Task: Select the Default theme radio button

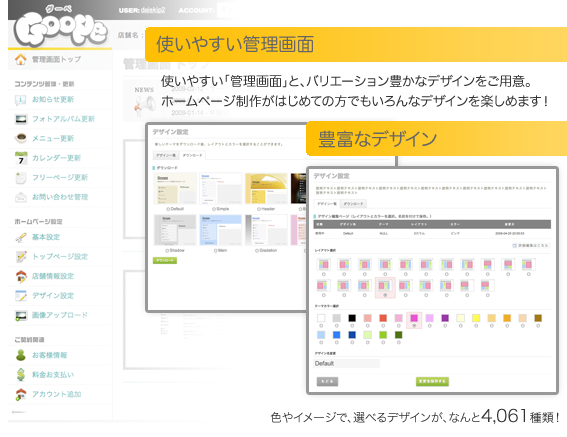Action: (168, 209)
